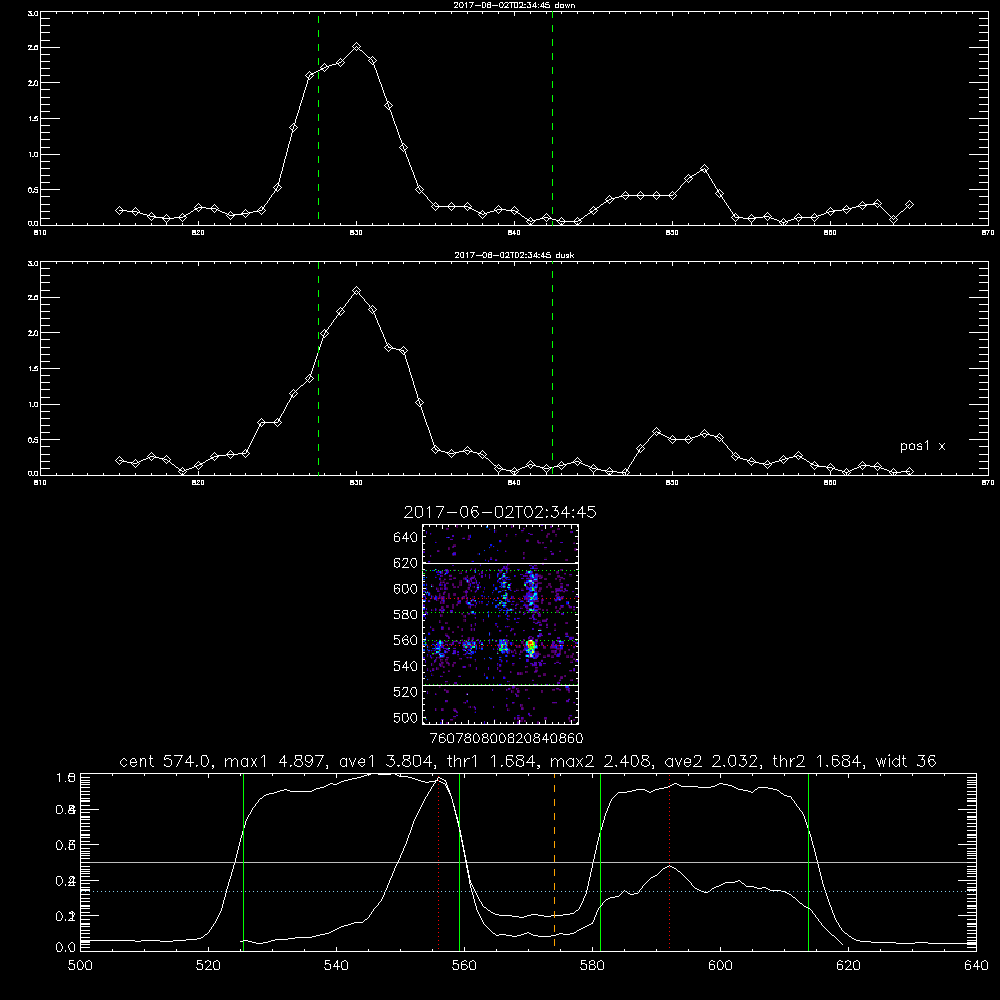Click the peak diamond marker in the dusk plot
This screenshot has height=1000, width=1000.
point(357,291)
